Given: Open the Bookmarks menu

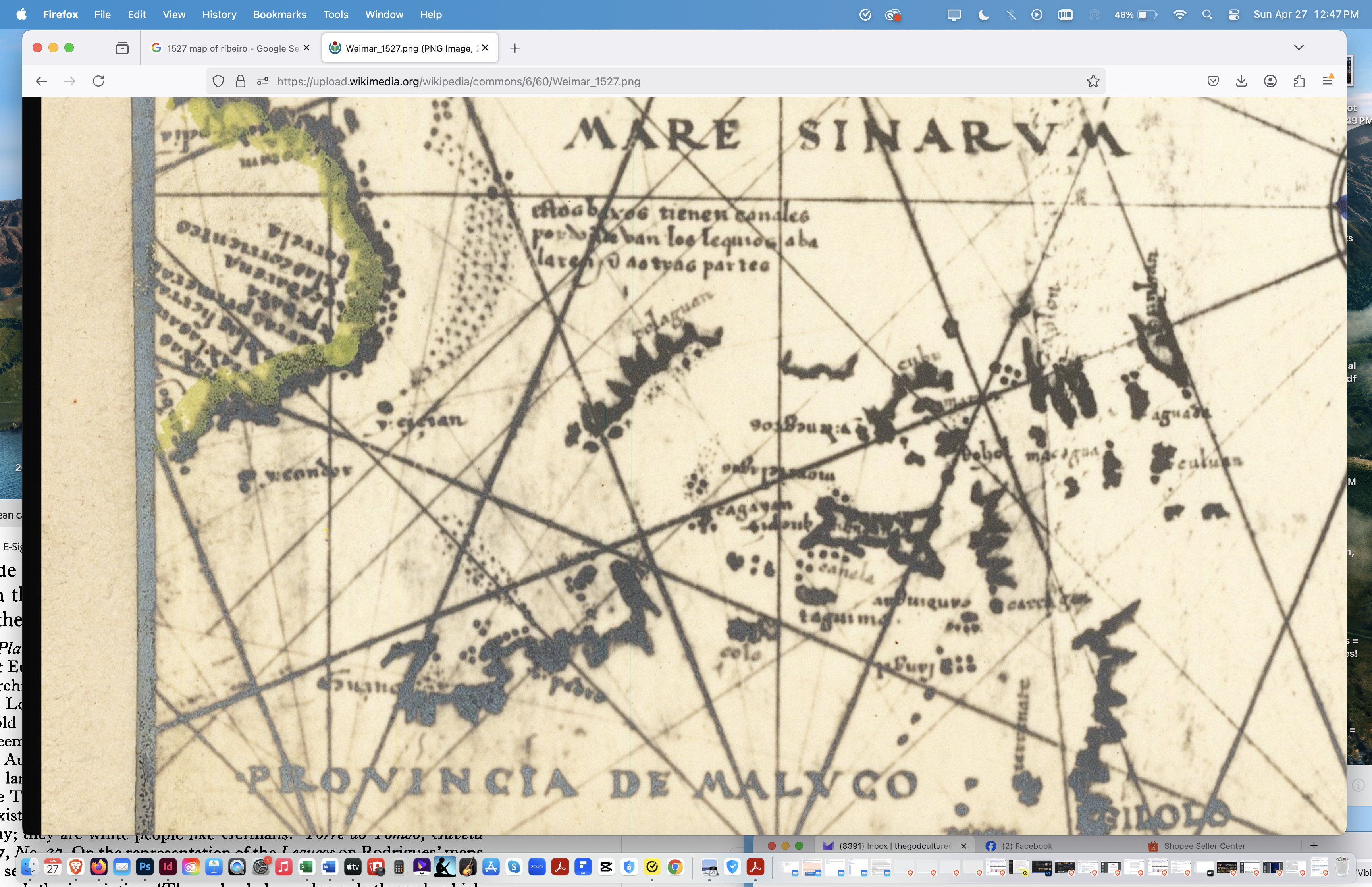Looking at the screenshot, I should coord(279,14).
